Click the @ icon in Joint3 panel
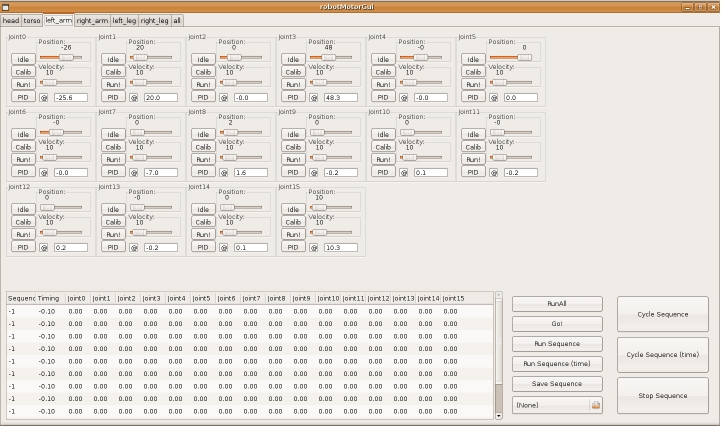This screenshot has height=426, width=721. coord(313,97)
